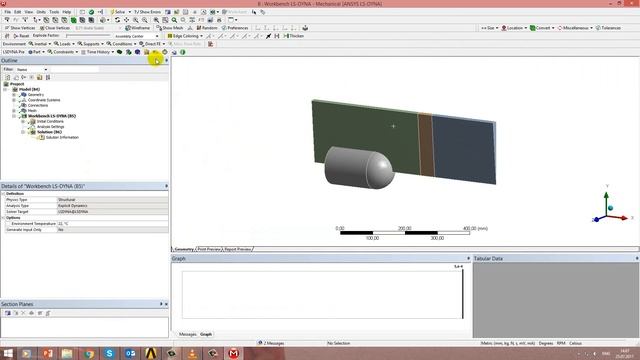The height and width of the screenshot is (360, 640).
Task: Click the Environment Temperature value field
Action: (x=113, y=224)
